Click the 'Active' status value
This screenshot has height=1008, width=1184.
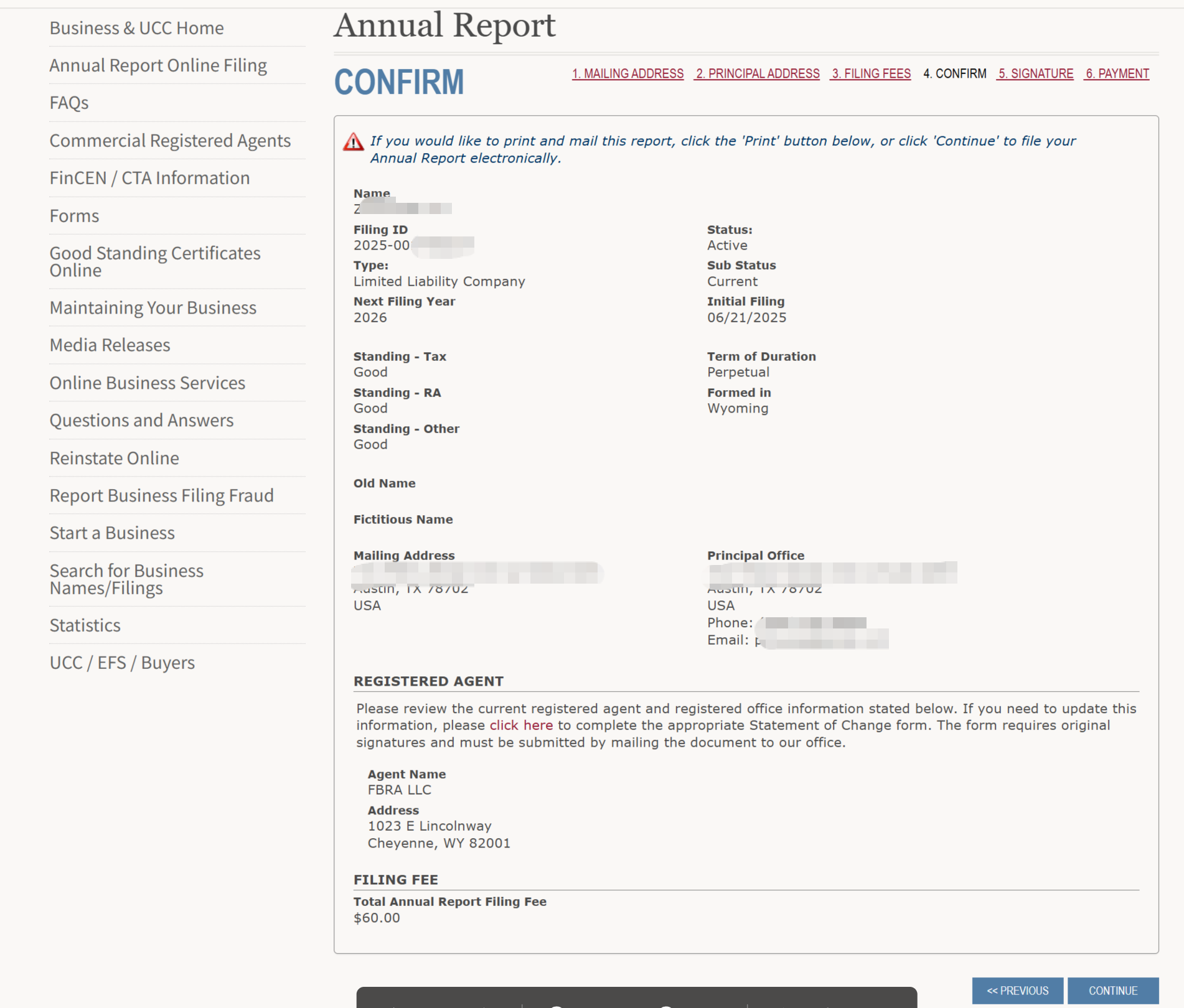pos(727,246)
